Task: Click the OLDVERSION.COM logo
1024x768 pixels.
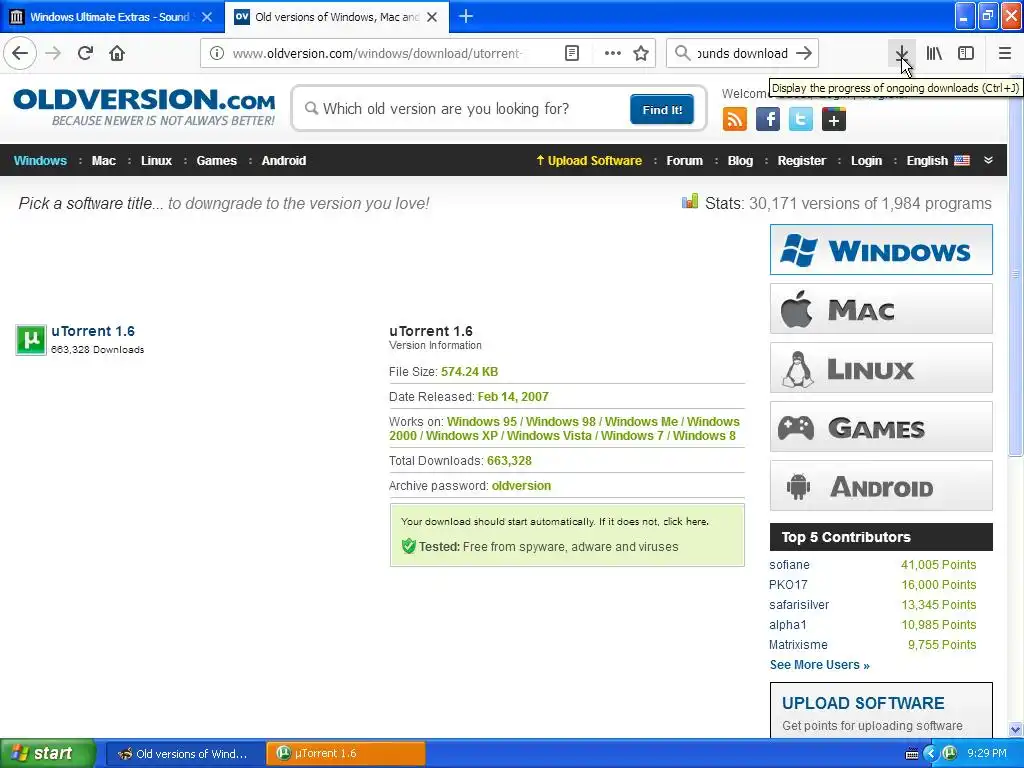Action: click(144, 107)
